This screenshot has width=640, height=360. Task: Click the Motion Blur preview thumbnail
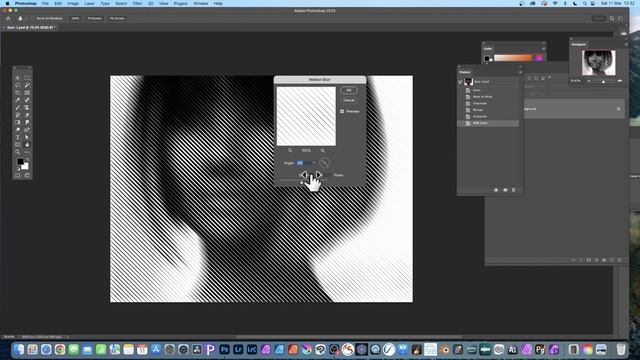pos(306,116)
